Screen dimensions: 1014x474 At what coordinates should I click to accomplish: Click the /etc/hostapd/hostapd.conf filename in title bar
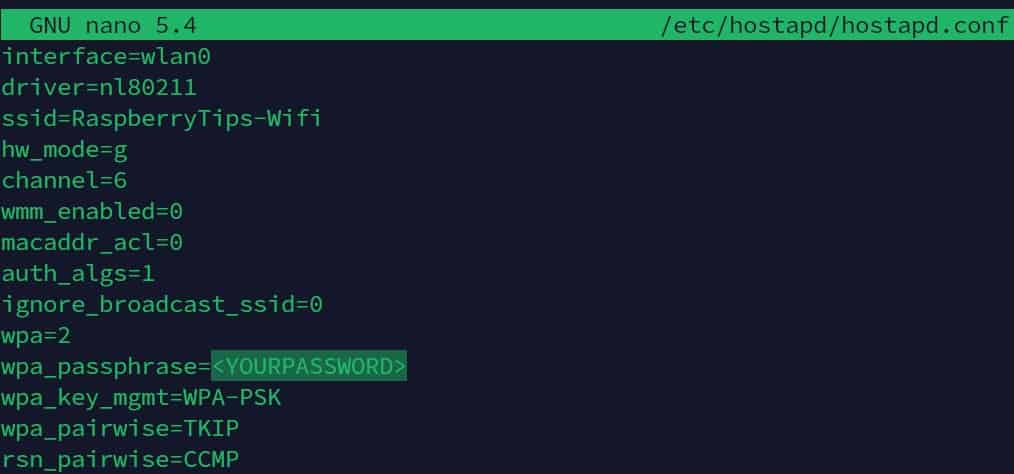835,26
